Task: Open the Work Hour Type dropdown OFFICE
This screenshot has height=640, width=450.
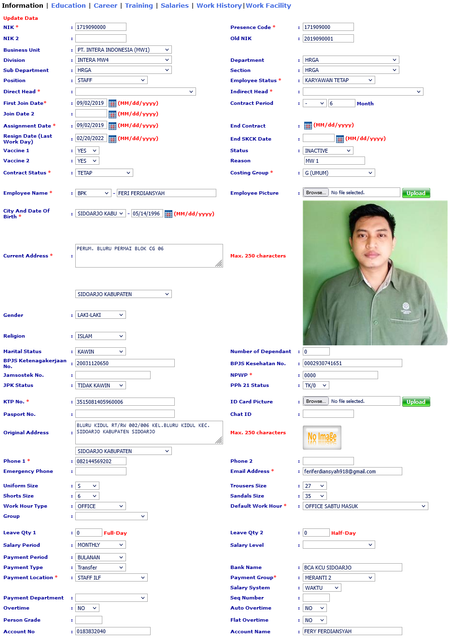Action: click(100, 506)
